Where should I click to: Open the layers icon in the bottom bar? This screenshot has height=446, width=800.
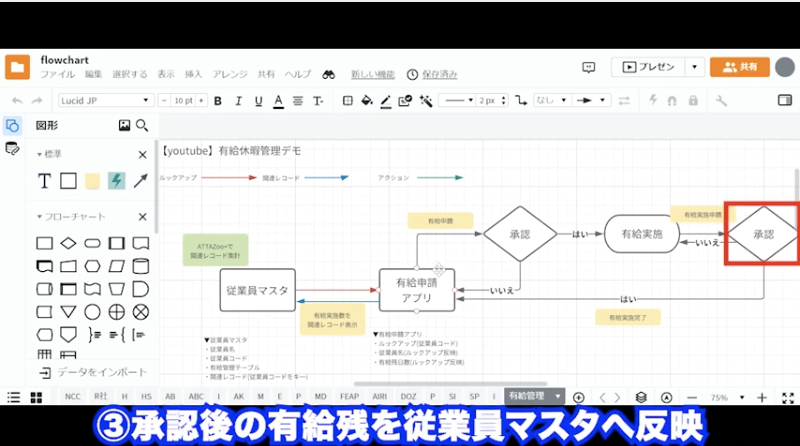point(641,397)
